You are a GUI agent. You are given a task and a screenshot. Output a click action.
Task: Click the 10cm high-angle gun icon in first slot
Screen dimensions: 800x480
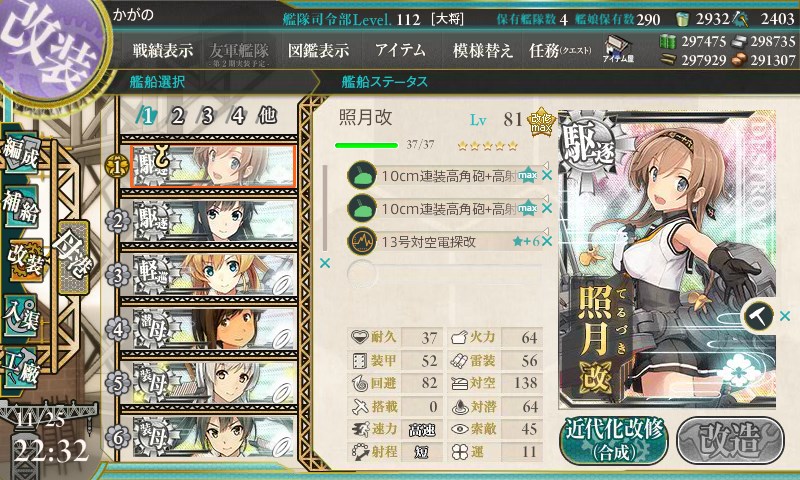(x=362, y=175)
